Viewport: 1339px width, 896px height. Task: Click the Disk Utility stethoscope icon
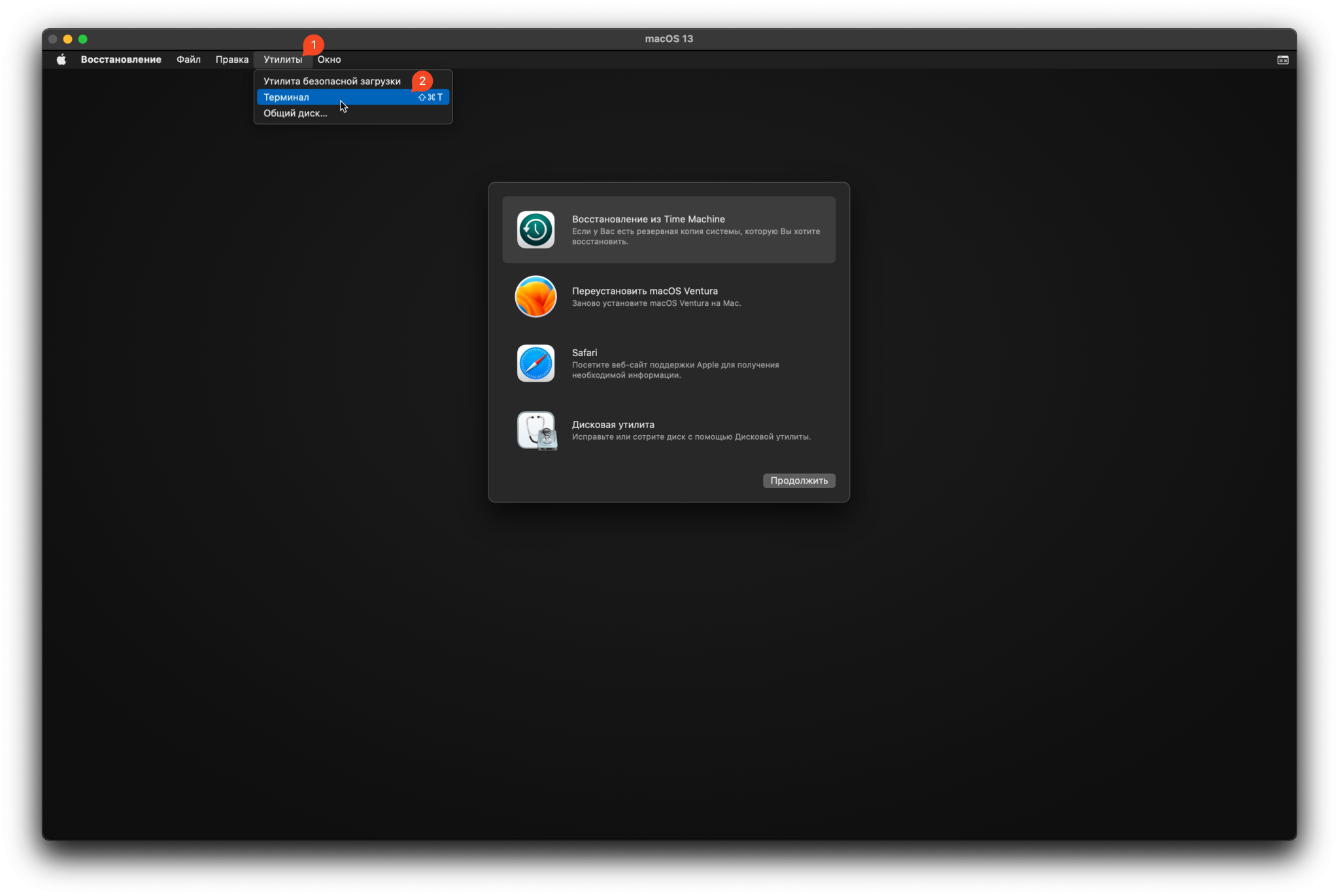click(537, 431)
